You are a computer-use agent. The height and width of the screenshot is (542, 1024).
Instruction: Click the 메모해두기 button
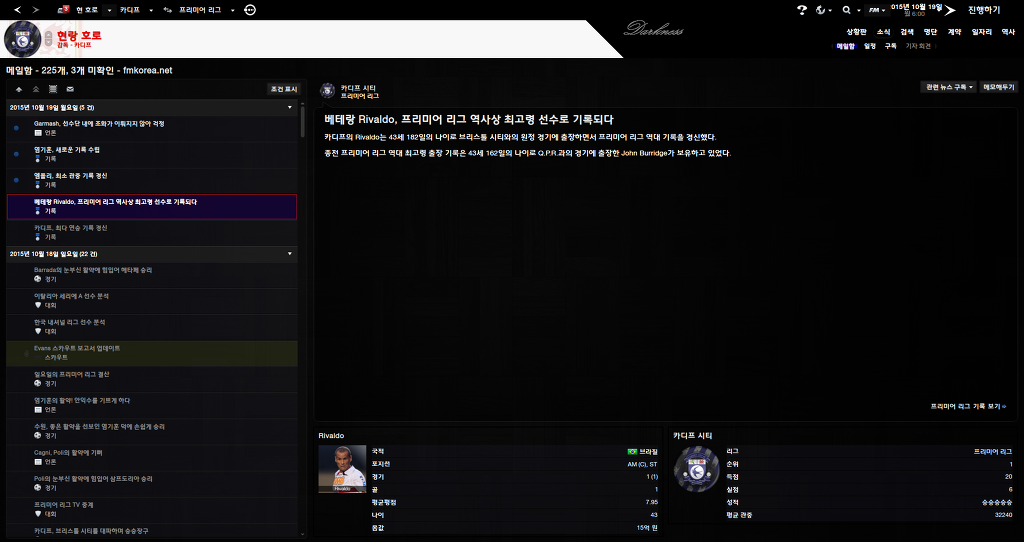point(999,87)
